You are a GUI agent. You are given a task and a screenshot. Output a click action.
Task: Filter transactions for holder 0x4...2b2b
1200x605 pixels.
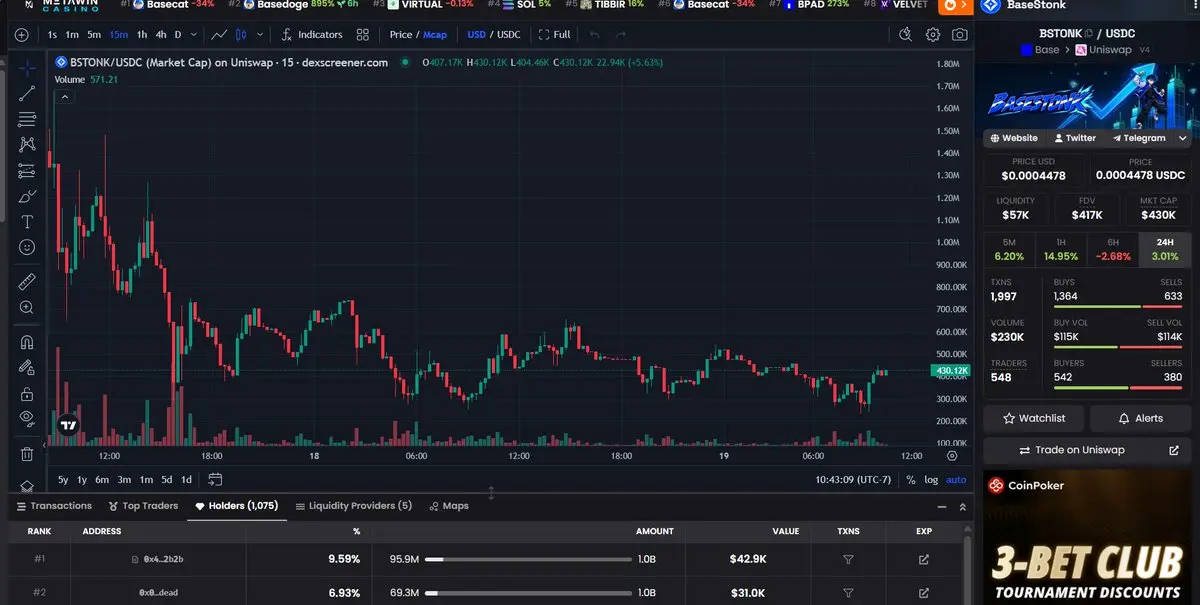coord(848,559)
